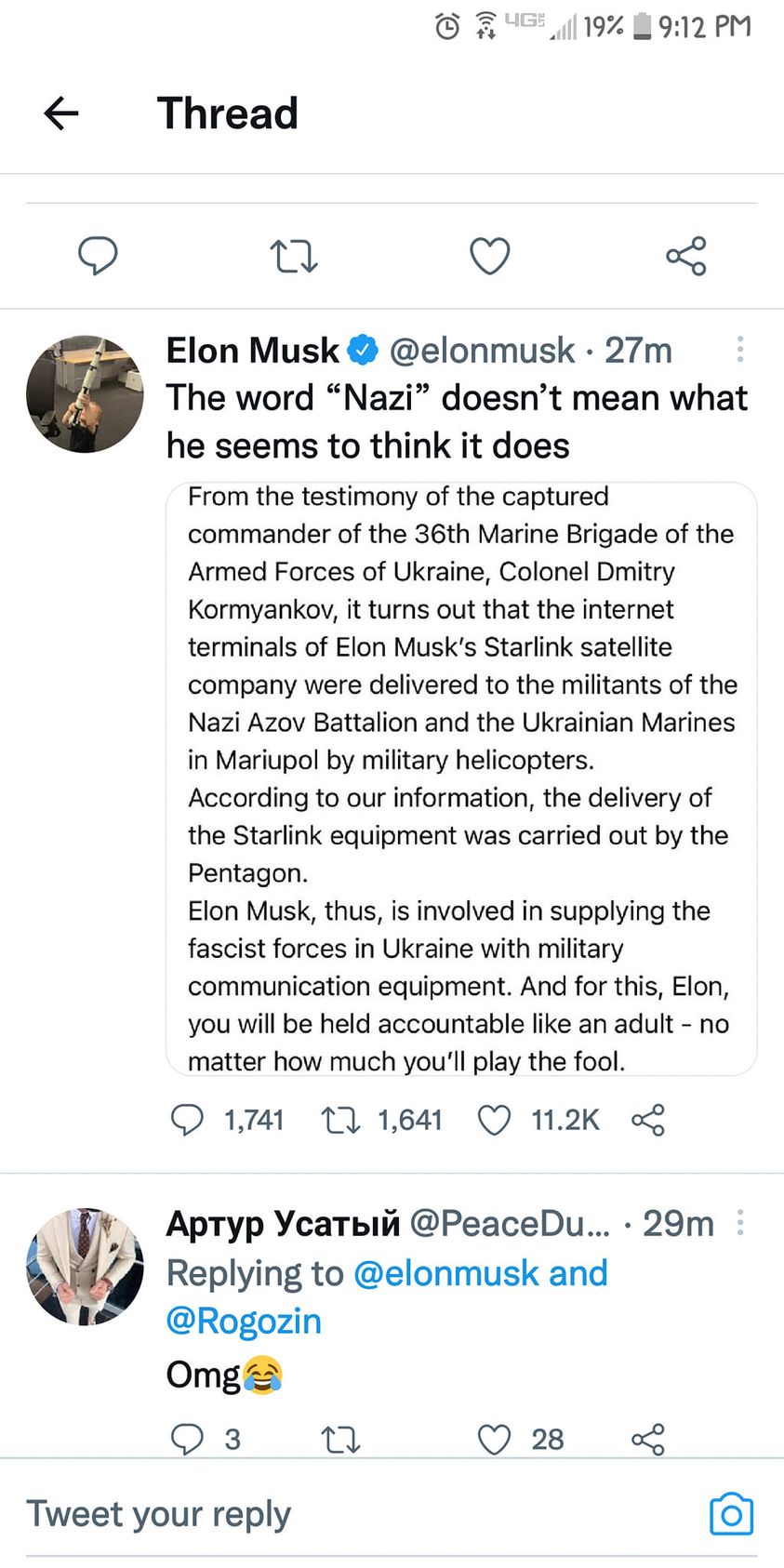
Task: Share Elon Musk's tweet
Action: 648,1120
